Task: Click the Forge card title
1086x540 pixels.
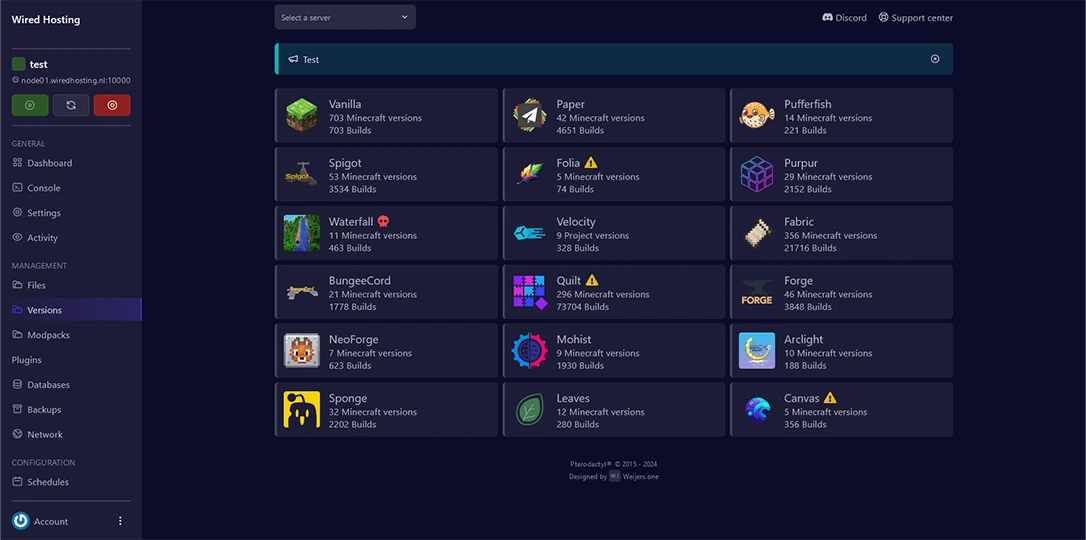Action: [799, 280]
